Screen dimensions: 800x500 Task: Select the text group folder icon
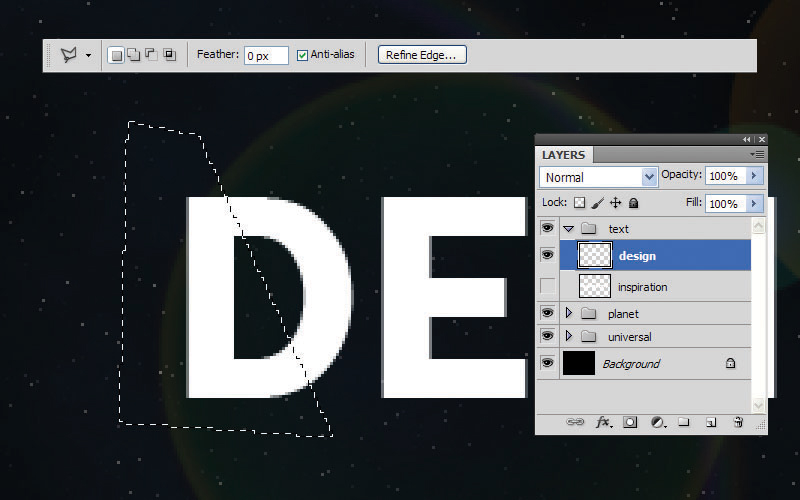click(x=589, y=228)
